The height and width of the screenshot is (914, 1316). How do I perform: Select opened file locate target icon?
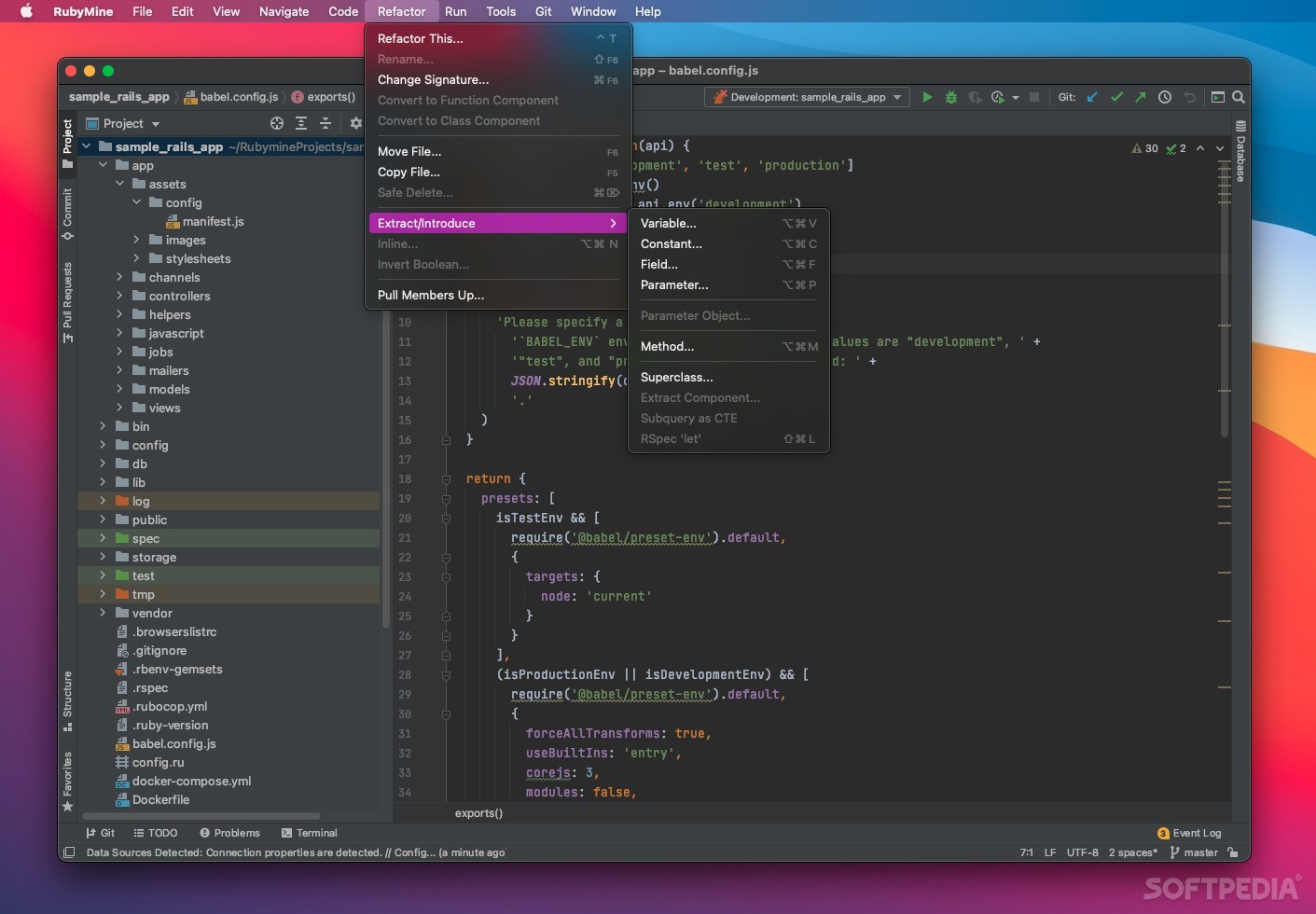(x=277, y=123)
